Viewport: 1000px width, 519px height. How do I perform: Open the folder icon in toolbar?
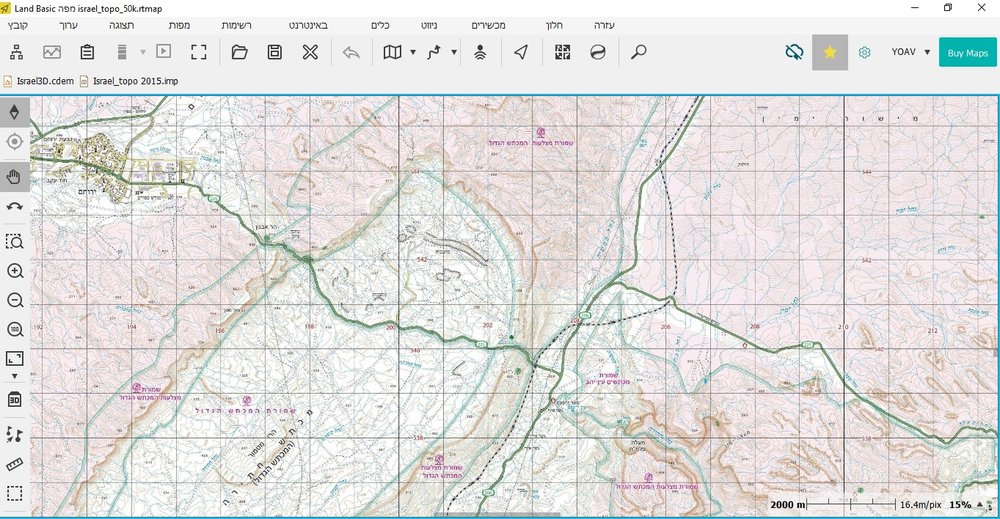coord(239,52)
